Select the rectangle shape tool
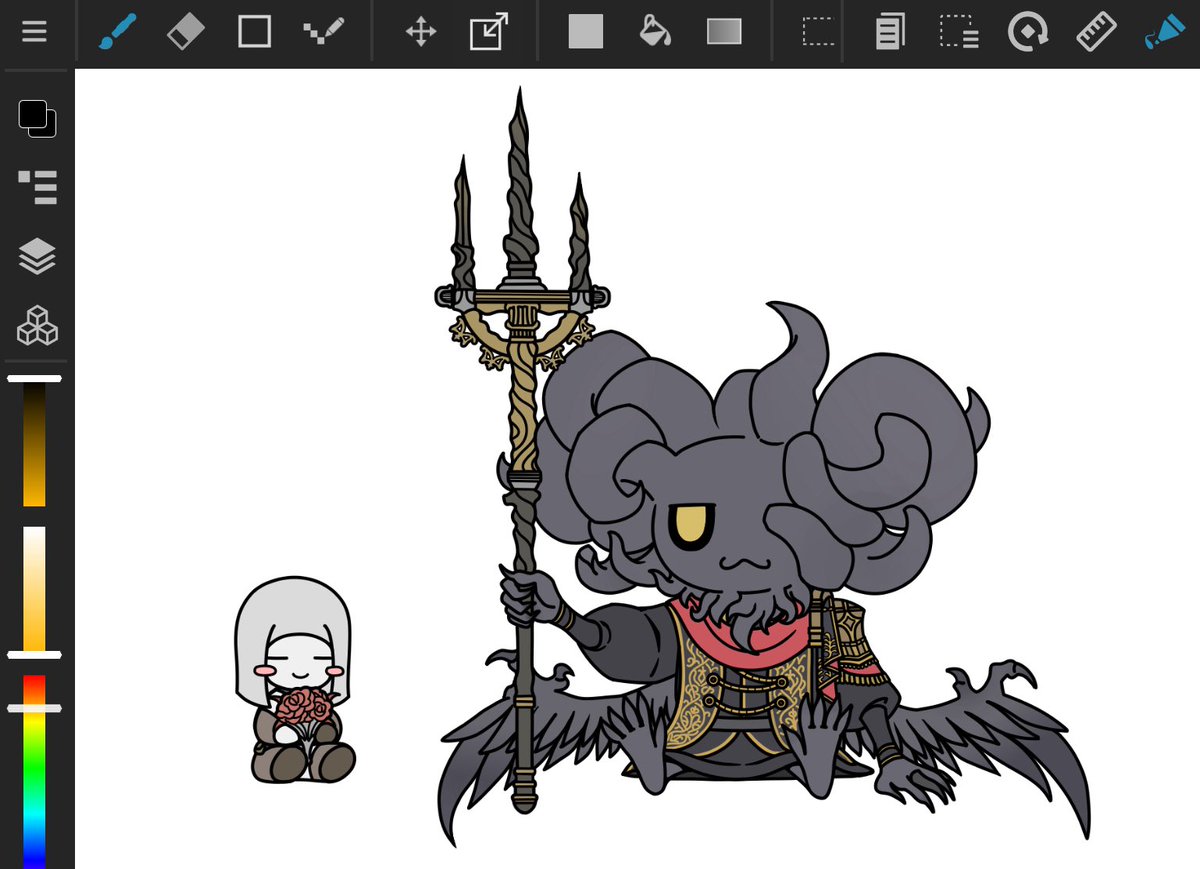Viewport: 1200px width, 869px height. click(255, 32)
